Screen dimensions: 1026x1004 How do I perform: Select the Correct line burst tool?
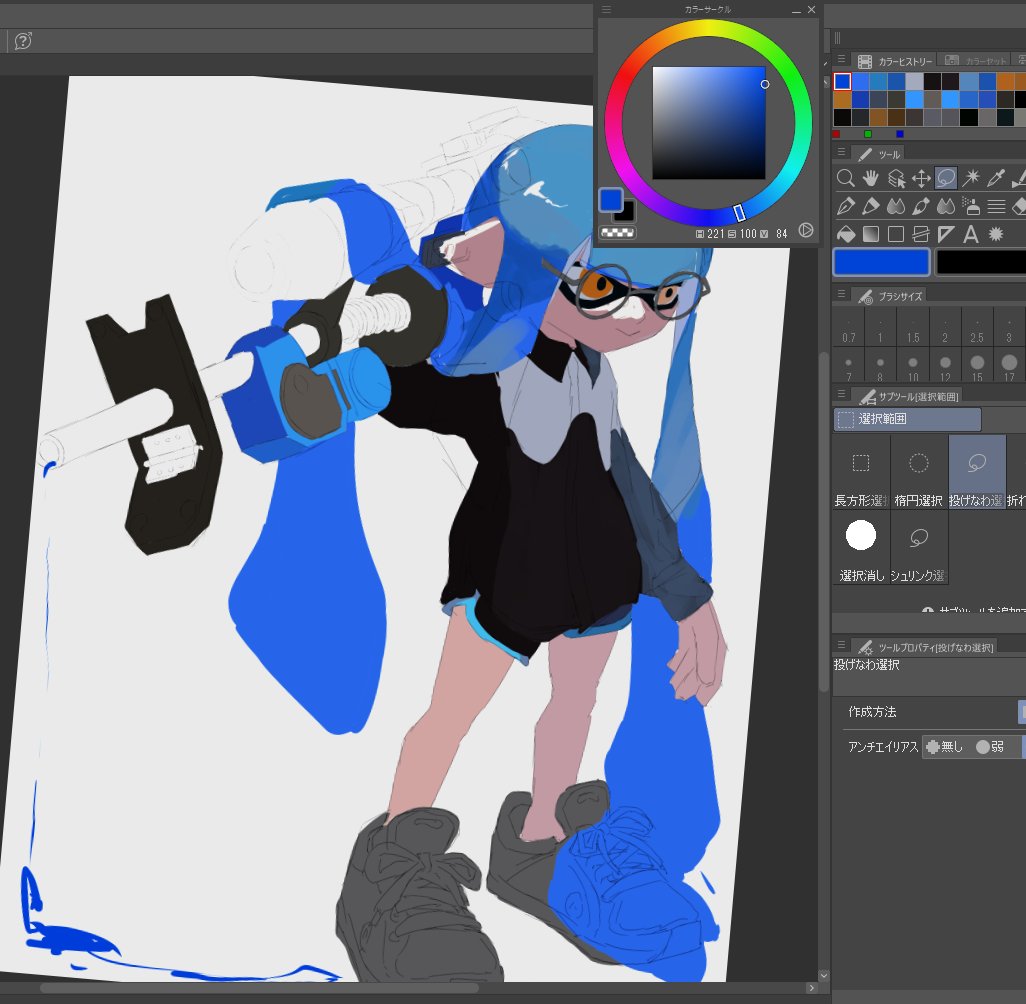click(x=996, y=234)
